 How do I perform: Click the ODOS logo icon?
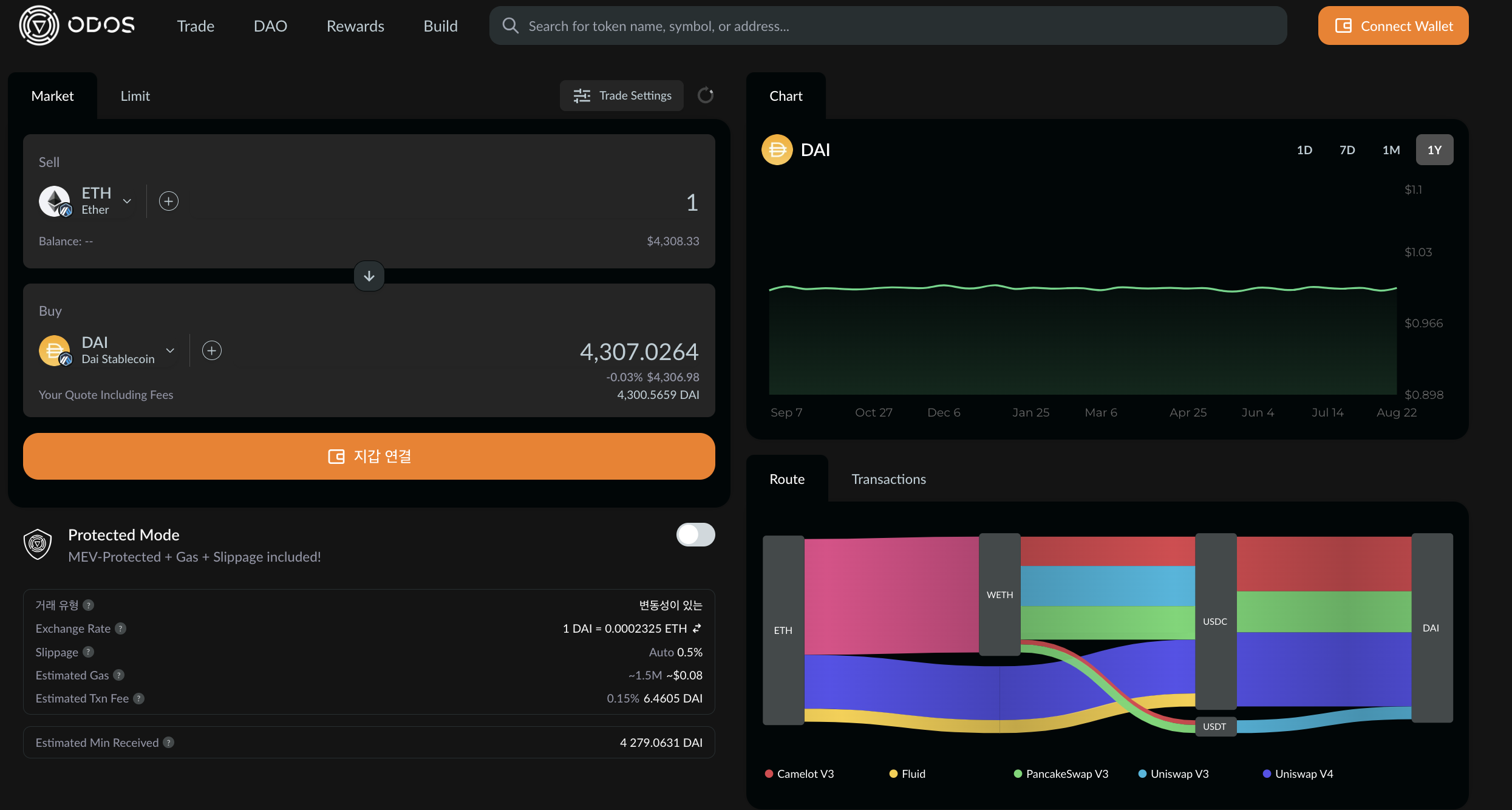pos(39,26)
